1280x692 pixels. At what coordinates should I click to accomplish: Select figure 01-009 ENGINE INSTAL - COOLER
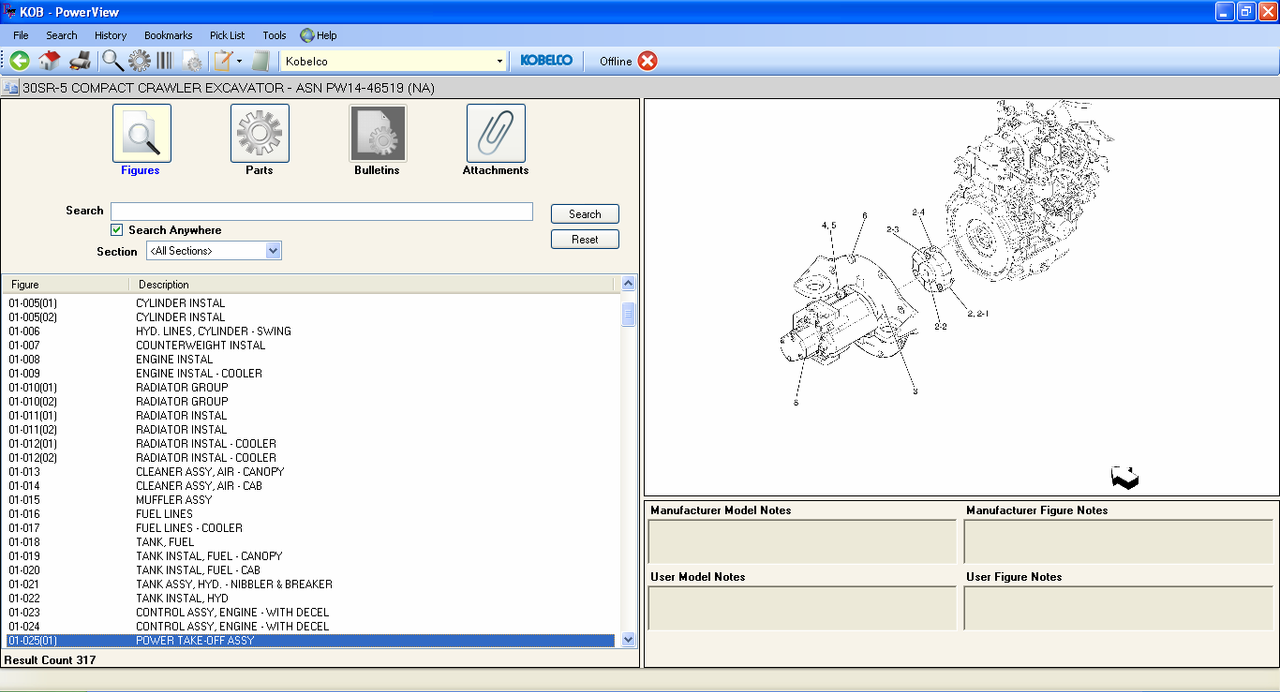point(311,373)
